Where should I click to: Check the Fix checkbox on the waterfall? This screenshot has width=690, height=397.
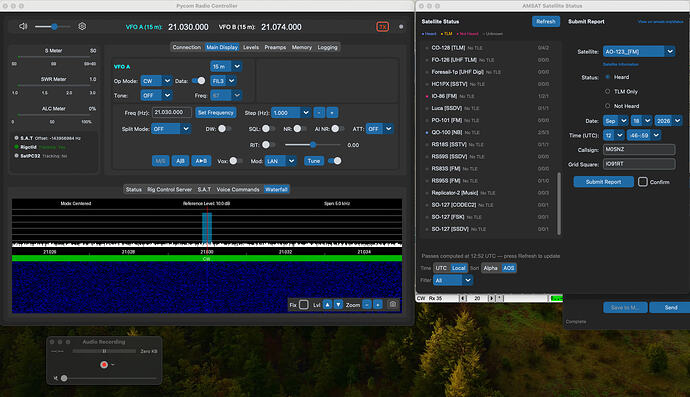click(304, 305)
